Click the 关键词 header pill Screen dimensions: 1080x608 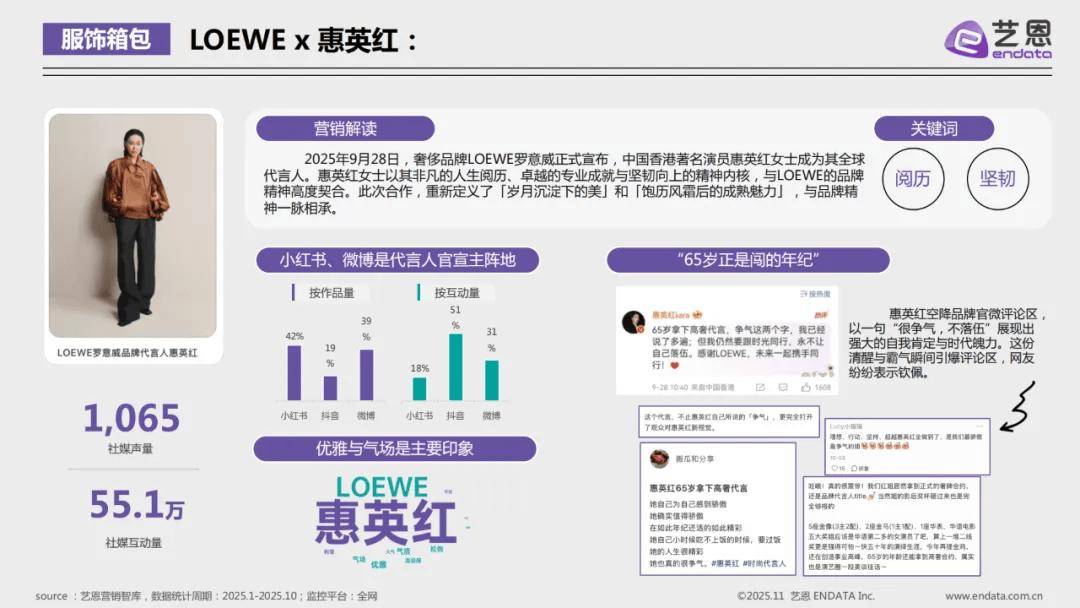point(934,128)
